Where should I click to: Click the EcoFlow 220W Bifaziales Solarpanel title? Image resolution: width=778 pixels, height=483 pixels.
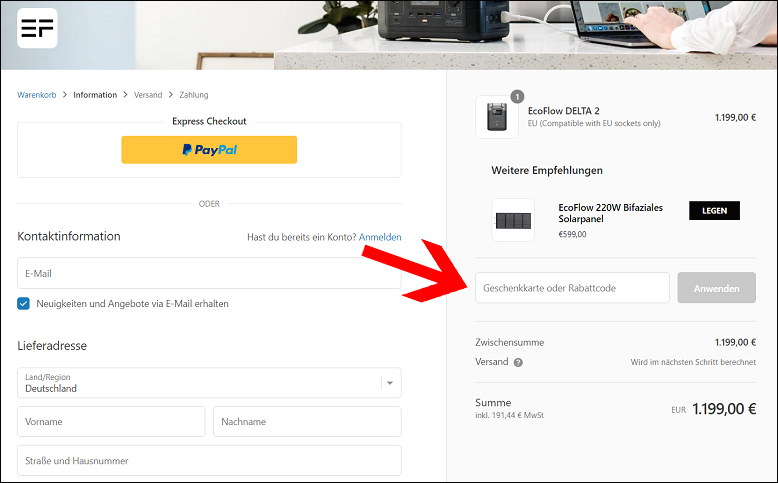tap(610, 213)
